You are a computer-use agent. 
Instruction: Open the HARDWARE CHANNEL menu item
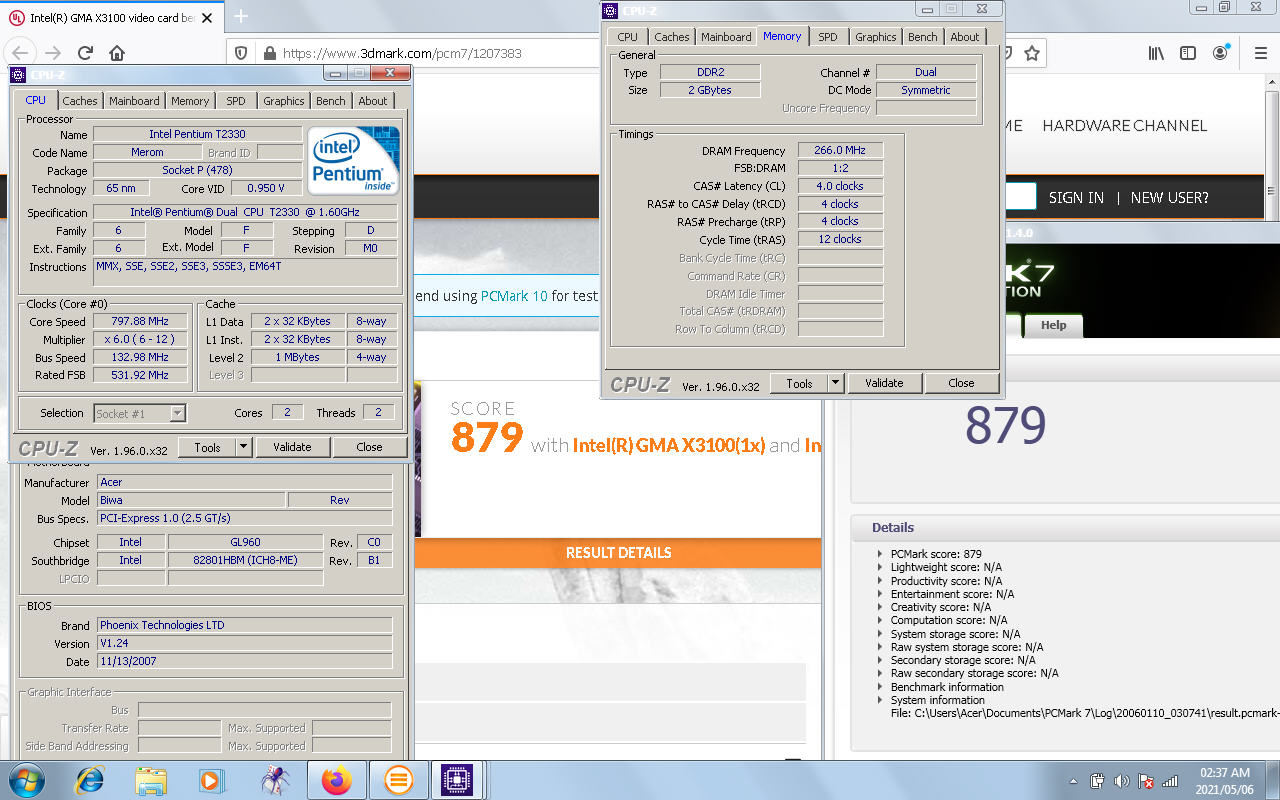tap(1125, 125)
